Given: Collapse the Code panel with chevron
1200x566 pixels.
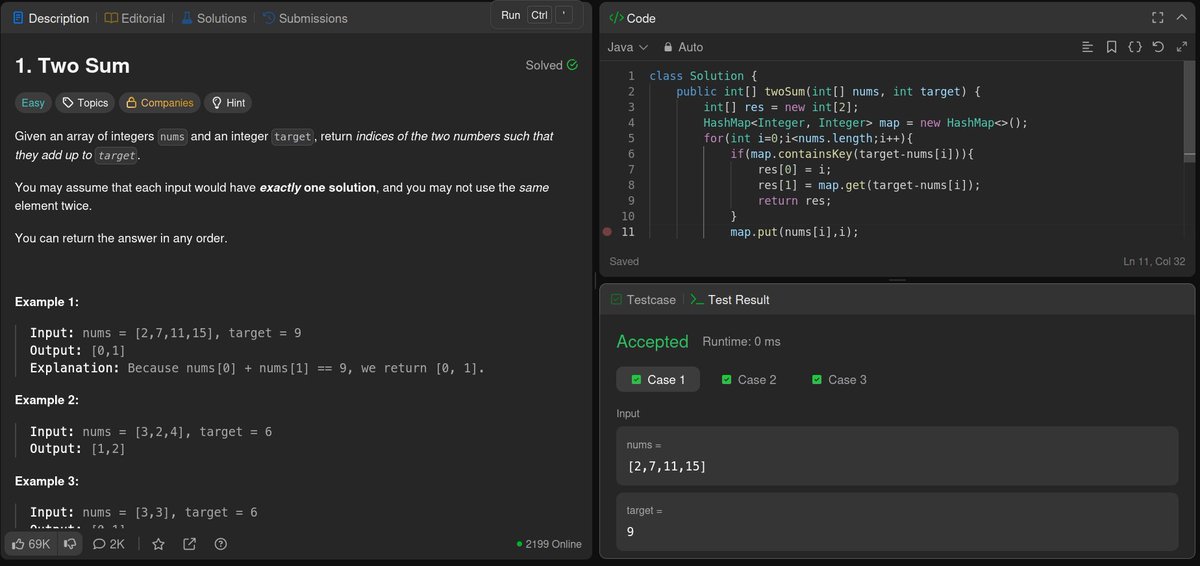Looking at the screenshot, I should click(x=1181, y=18).
